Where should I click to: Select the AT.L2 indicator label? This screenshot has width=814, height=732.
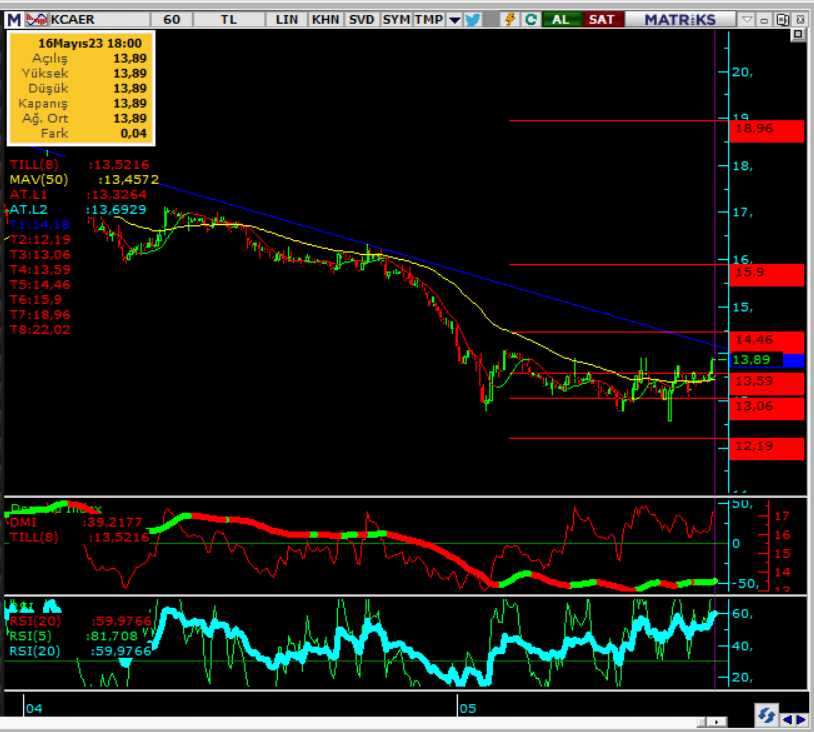28,210
